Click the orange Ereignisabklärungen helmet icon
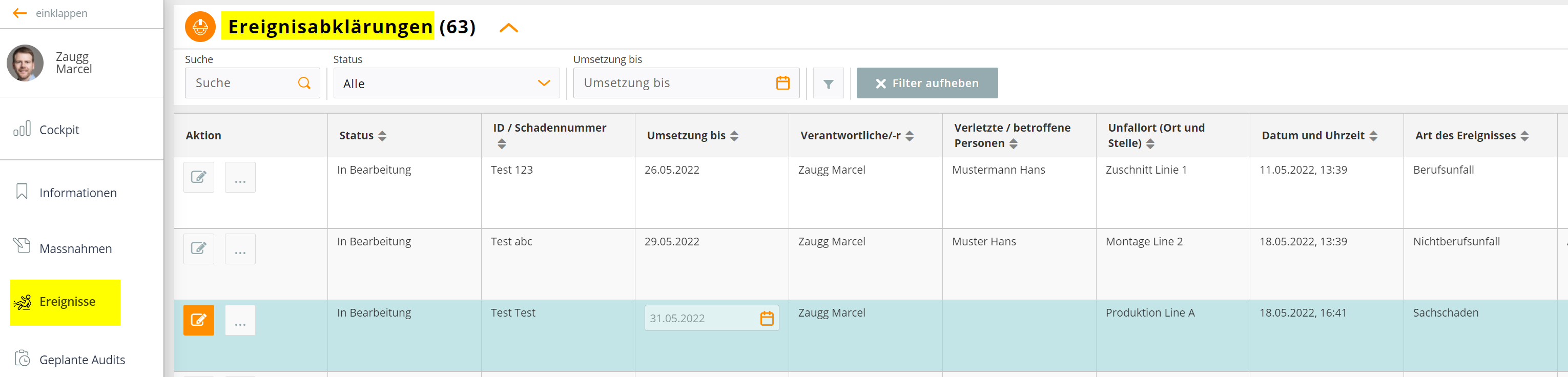1568x377 pixels. (x=200, y=27)
